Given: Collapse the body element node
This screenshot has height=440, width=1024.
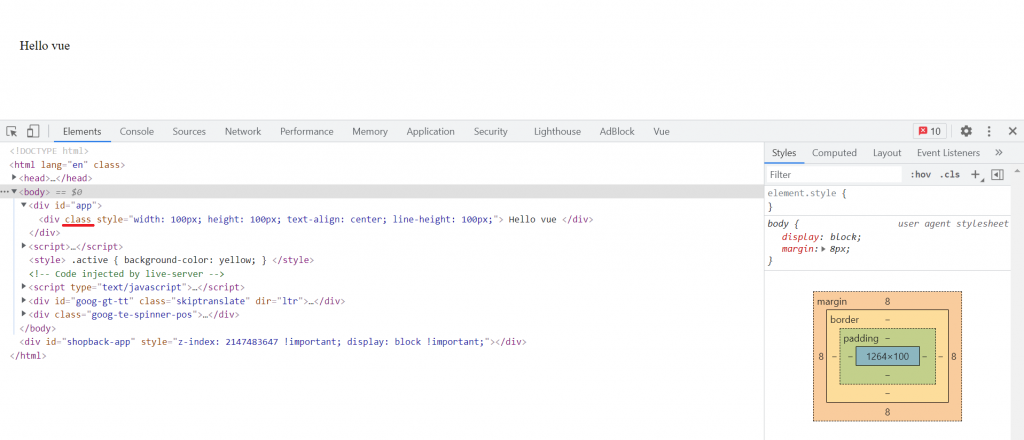Looking at the screenshot, I should tap(14, 192).
